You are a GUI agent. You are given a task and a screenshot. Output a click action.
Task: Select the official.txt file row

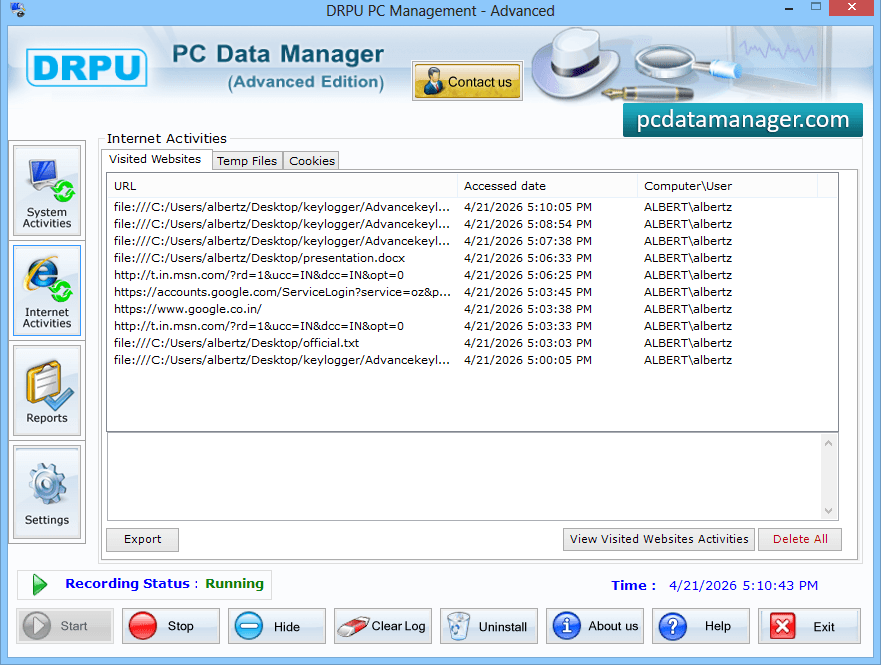coord(472,343)
